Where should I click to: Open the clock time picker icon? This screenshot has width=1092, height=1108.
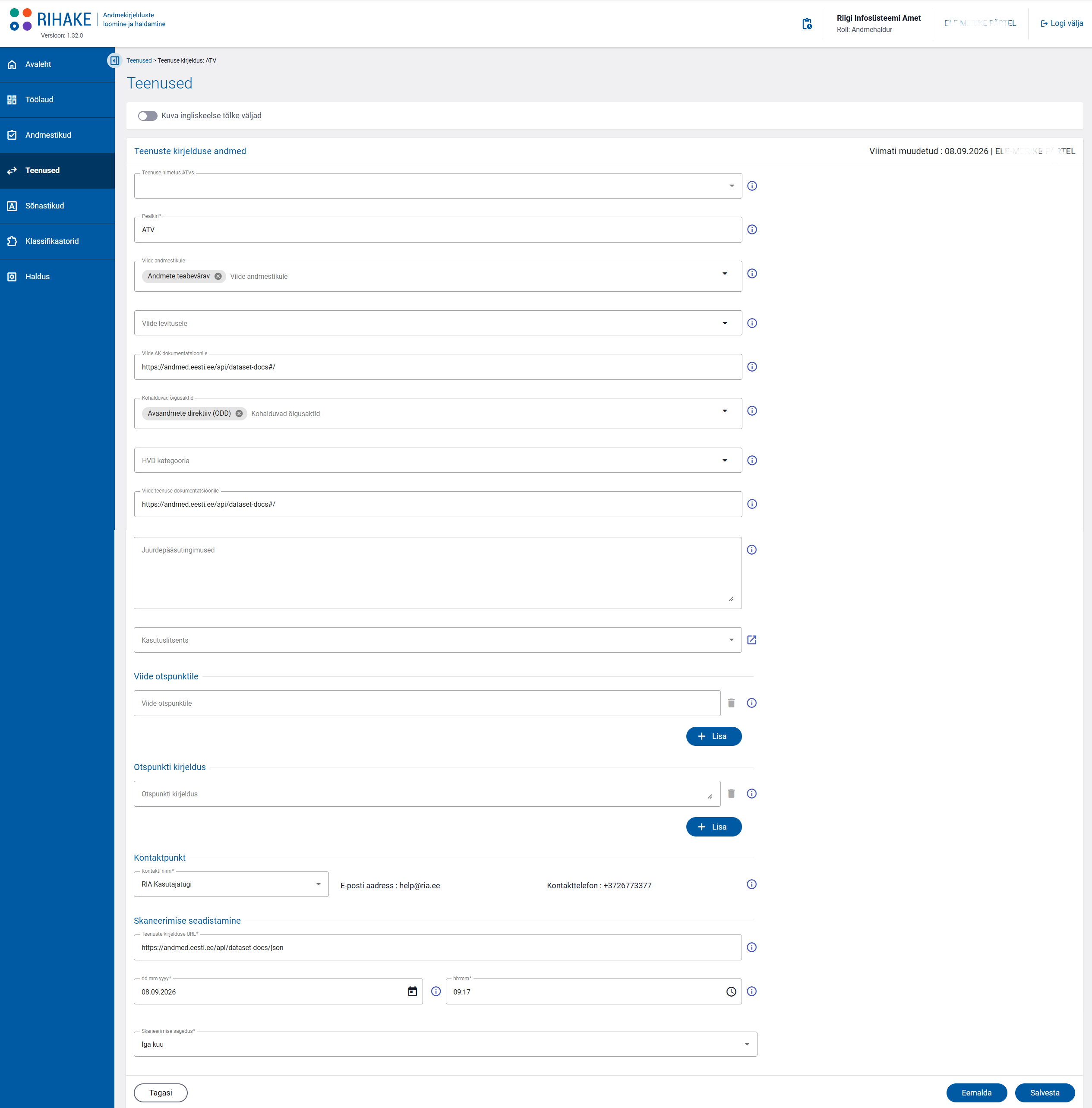(x=731, y=991)
